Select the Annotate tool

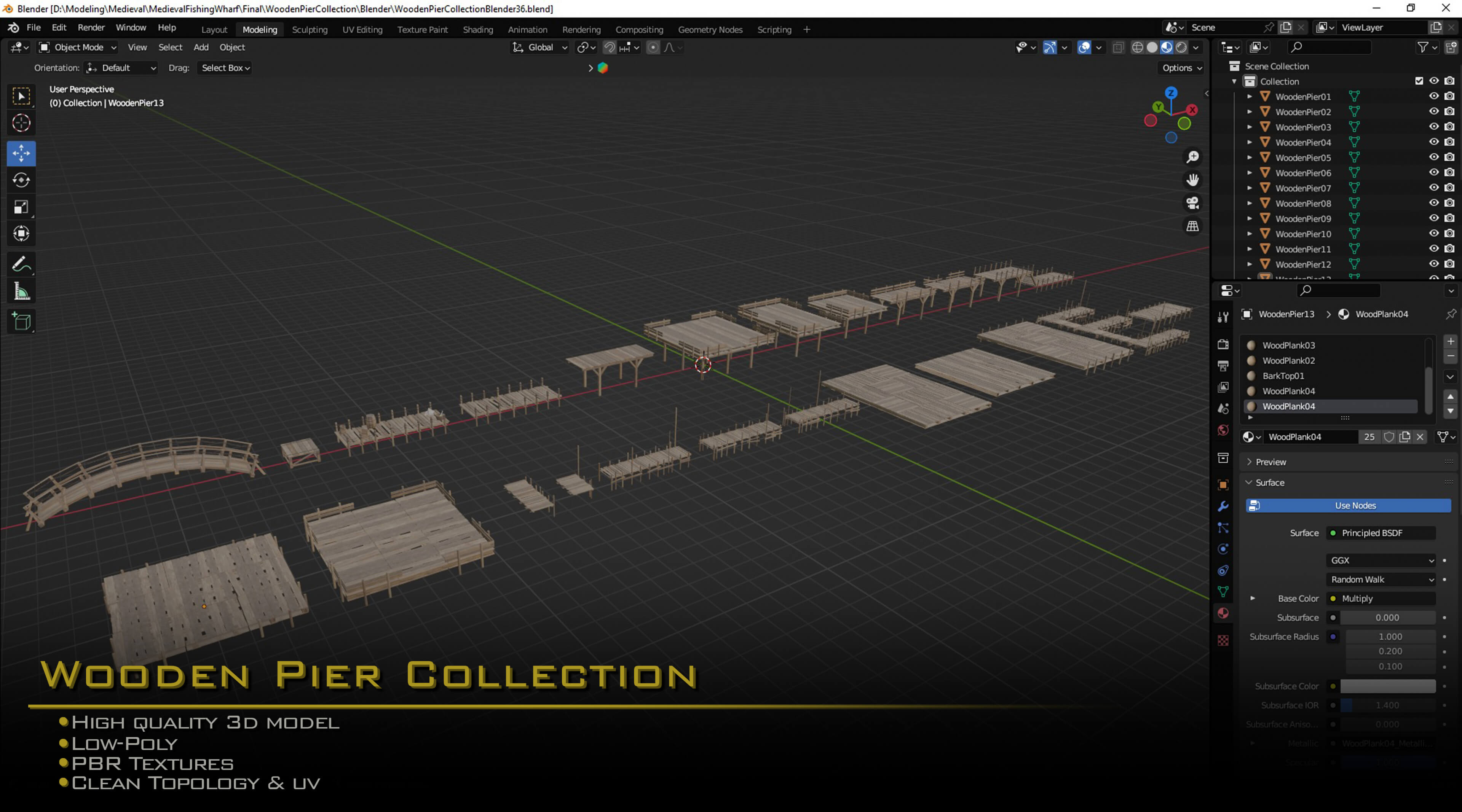(x=22, y=264)
